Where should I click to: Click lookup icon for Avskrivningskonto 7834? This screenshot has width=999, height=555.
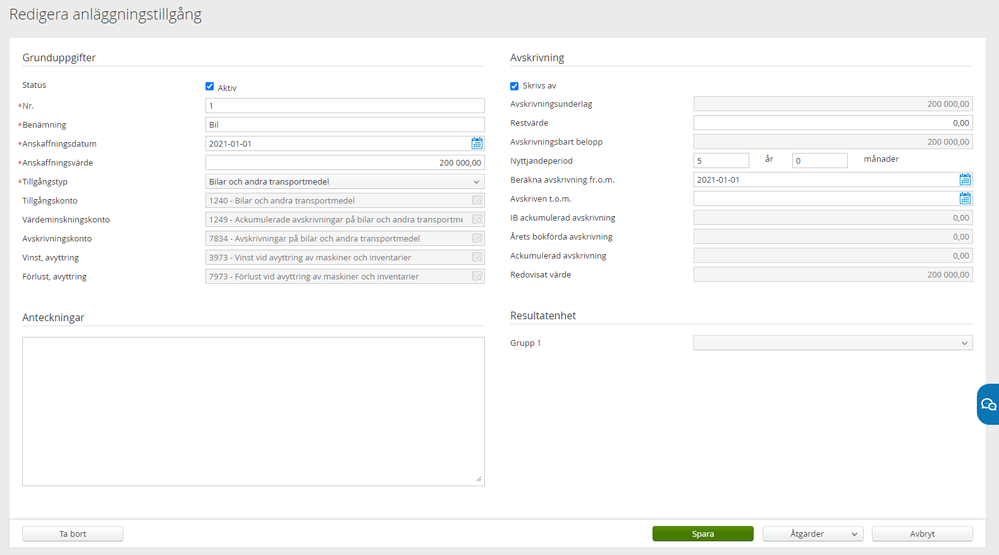pos(477,239)
